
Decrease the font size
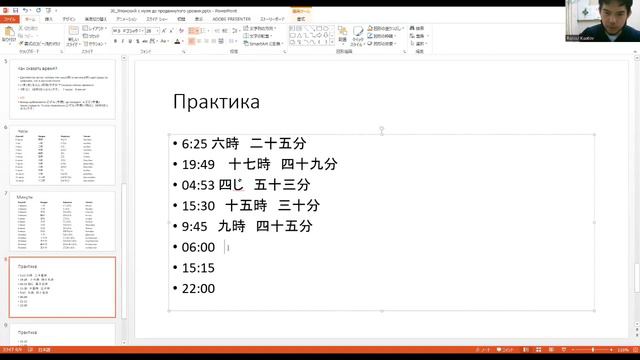(171, 31)
